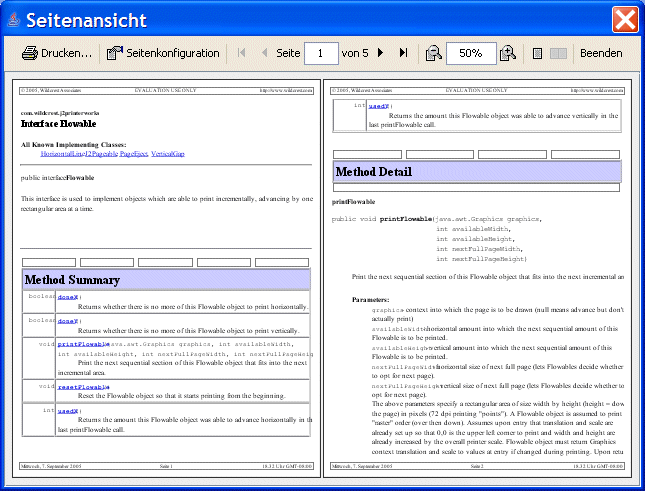Click the printFlowable link in summary
645x491 pixels.
pyautogui.click(x=84, y=344)
